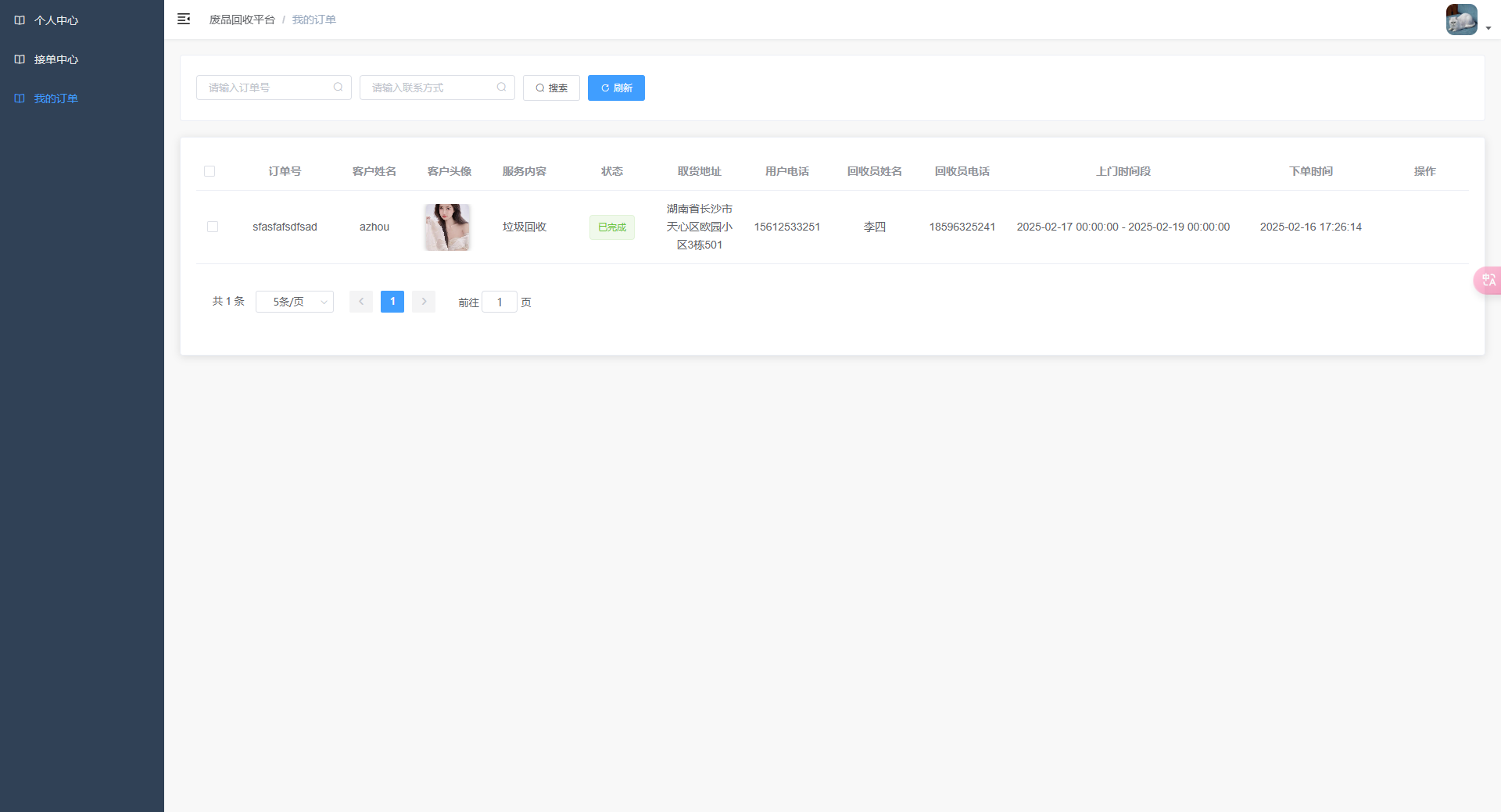The height and width of the screenshot is (812, 1501).
Task: Click the 下单时间 column header
Action: pyautogui.click(x=1311, y=171)
